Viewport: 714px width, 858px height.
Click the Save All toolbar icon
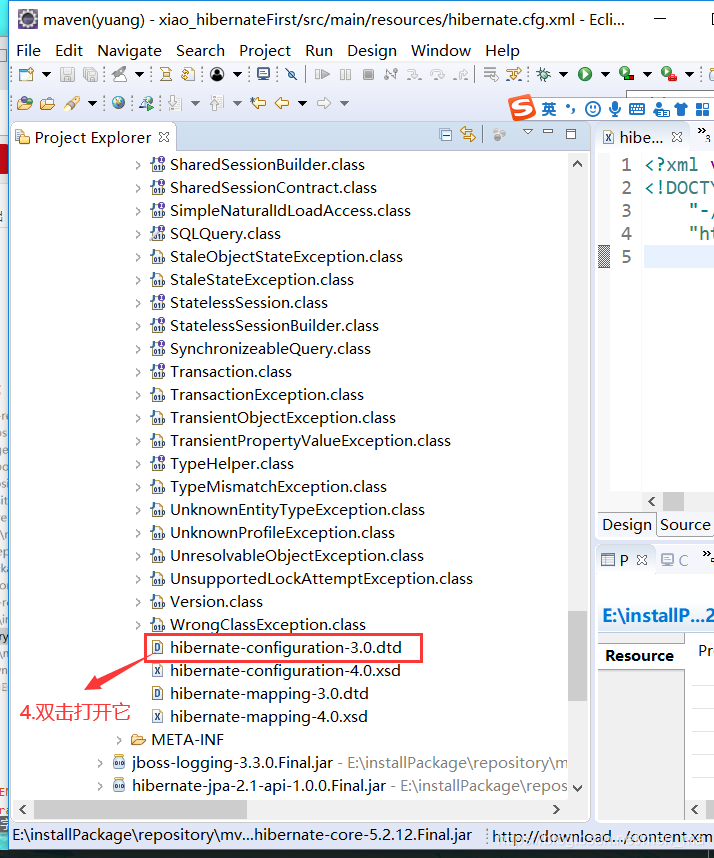(90, 74)
